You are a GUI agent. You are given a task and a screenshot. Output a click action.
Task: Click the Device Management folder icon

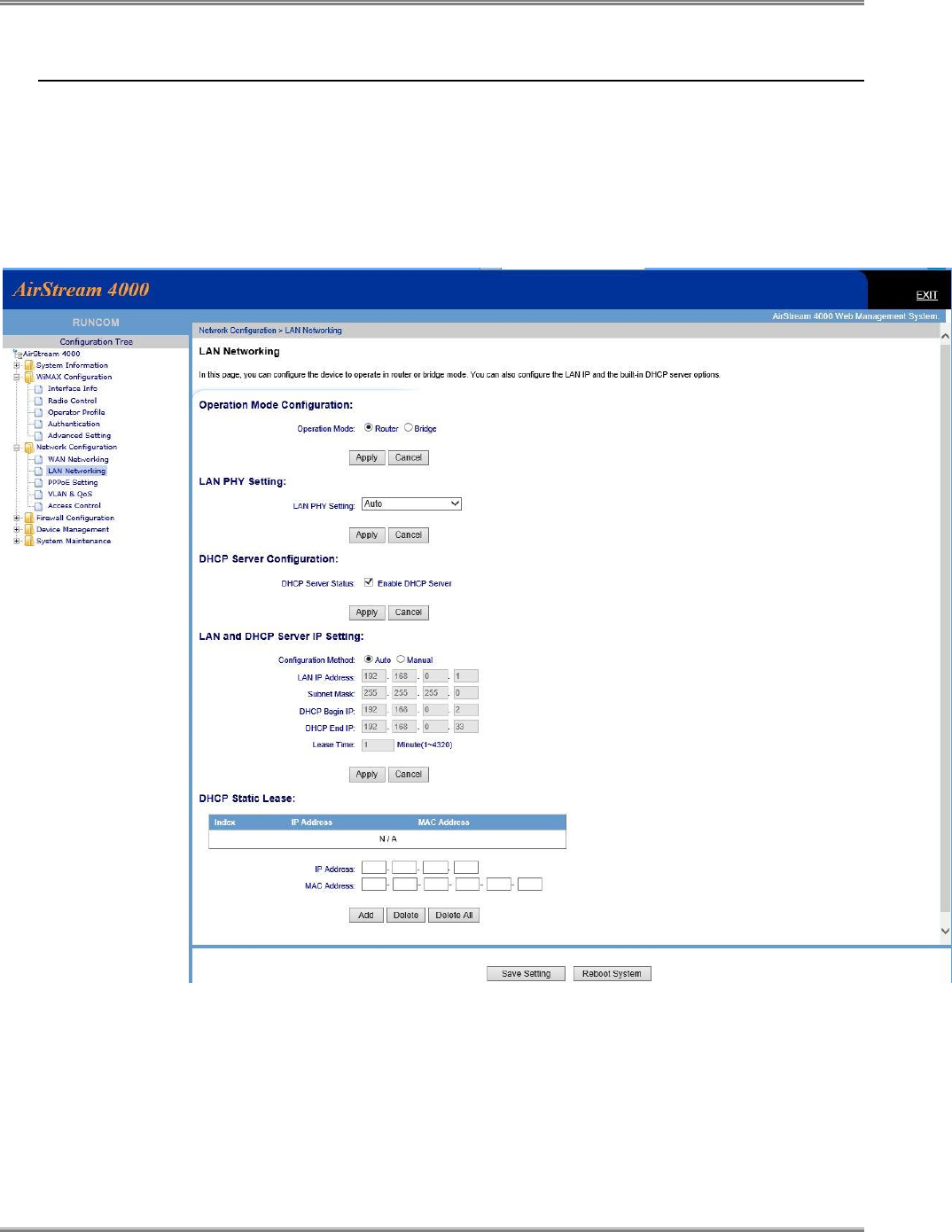[29, 529]
